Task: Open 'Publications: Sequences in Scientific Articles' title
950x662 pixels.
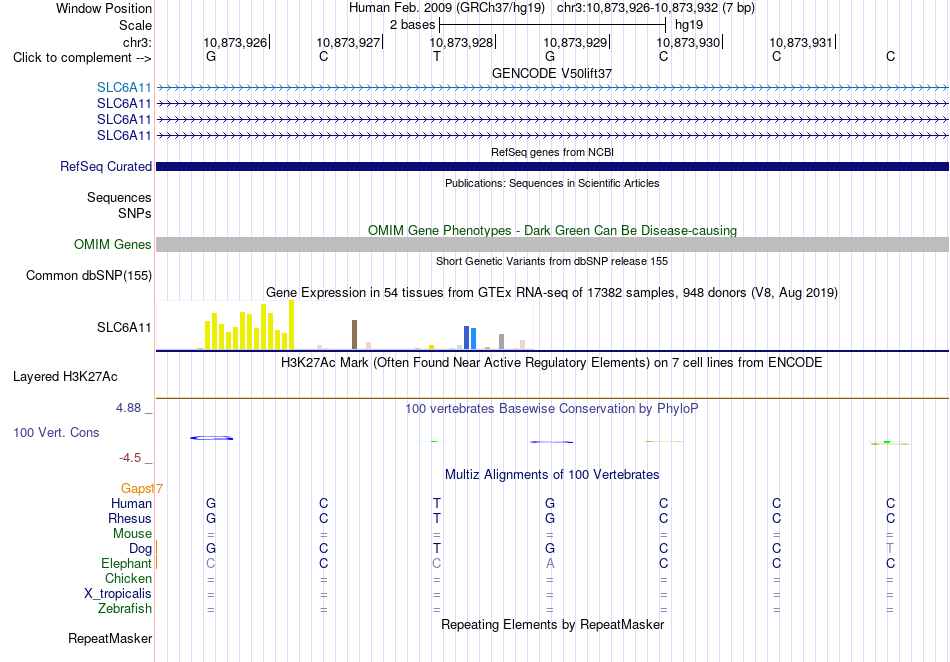Action: coord(552,183)
